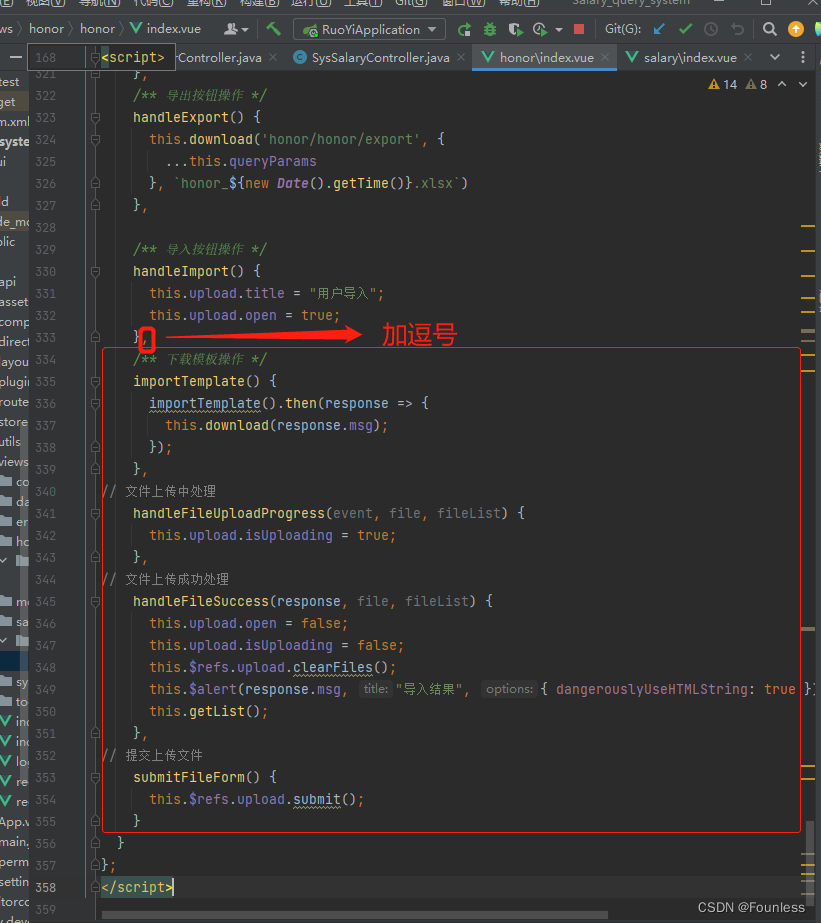Select views folder in project tree
The height and width of the screenshot is (923, 821).
point(14,462)
